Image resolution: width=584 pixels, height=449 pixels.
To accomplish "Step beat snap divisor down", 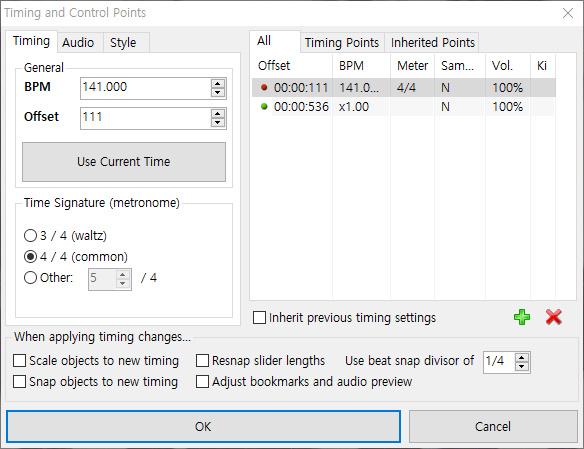I will (x=521, y=366).
